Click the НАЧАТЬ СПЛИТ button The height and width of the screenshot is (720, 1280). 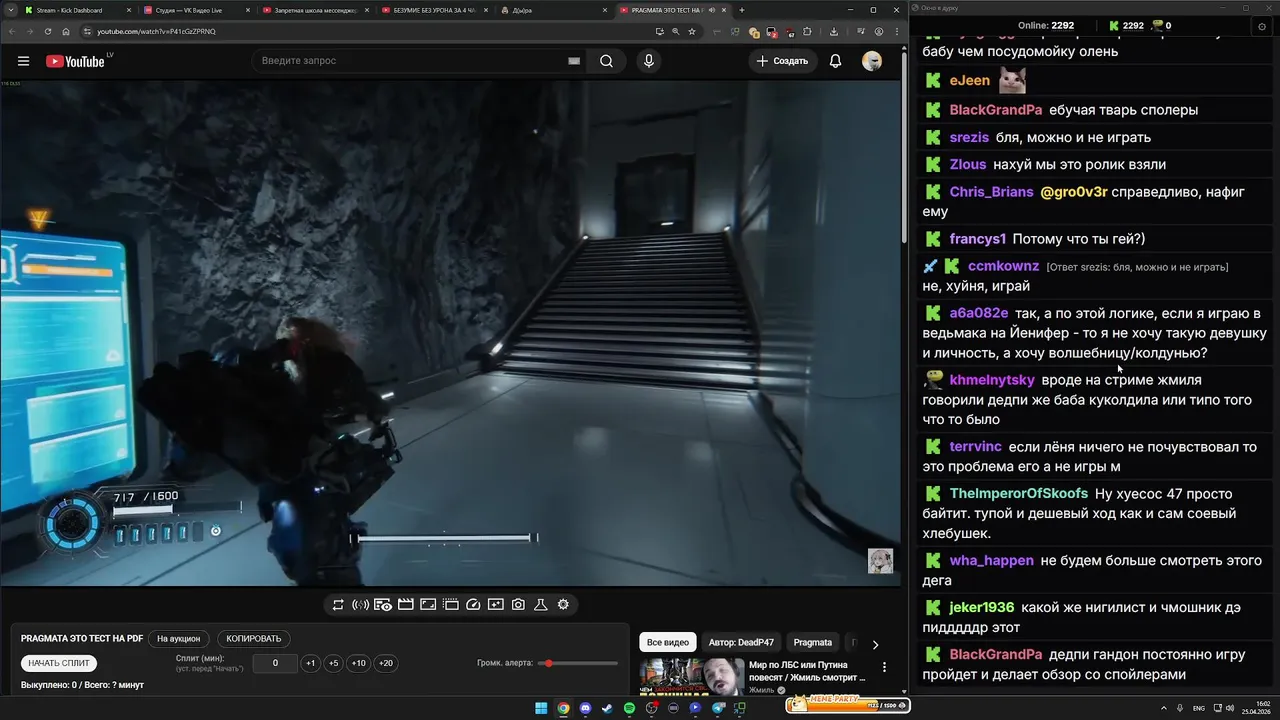[59, 663]
